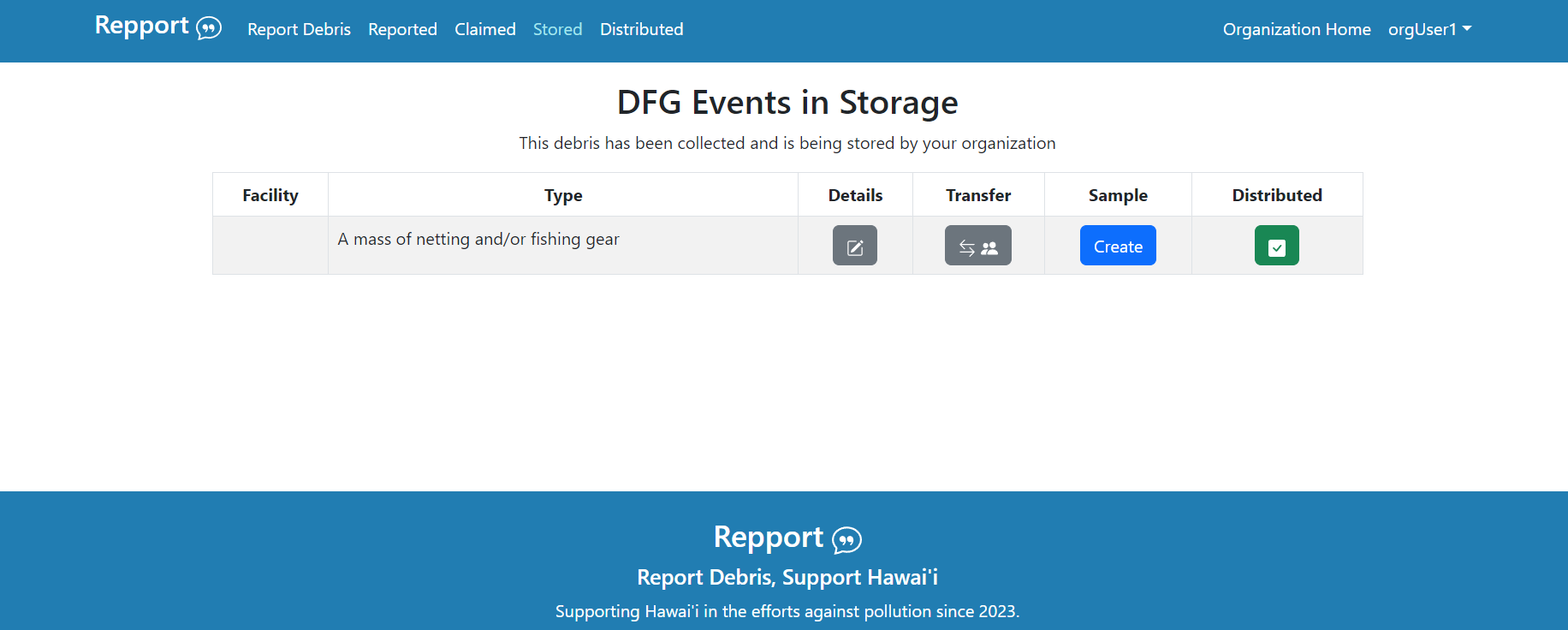Select the netting and/or fishing gear row text
The image size is (1568, 630).
478,240
